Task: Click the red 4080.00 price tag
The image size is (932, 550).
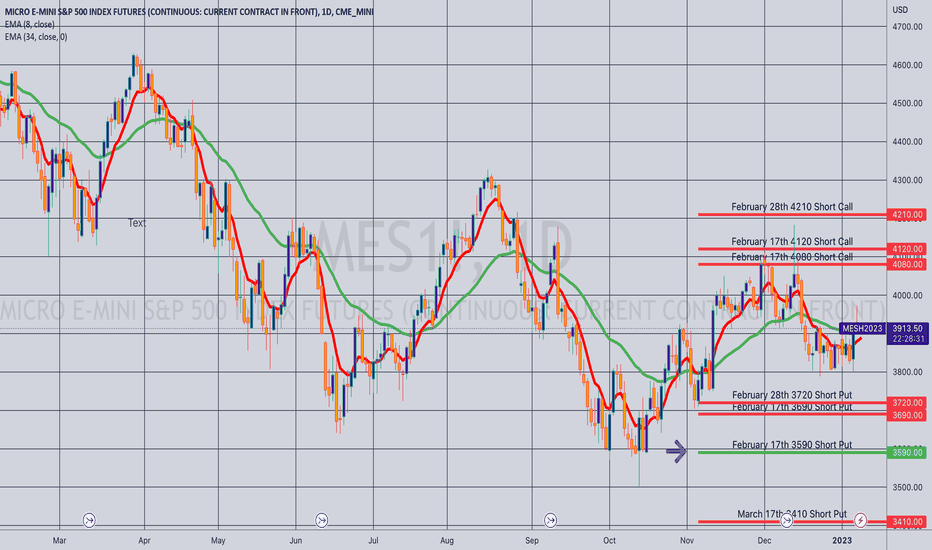Action: [x=906, y=265]
